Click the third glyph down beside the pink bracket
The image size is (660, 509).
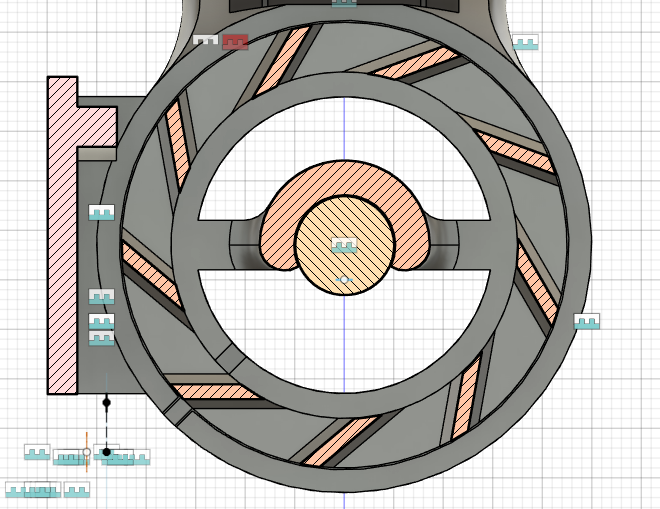click(101, 322)
